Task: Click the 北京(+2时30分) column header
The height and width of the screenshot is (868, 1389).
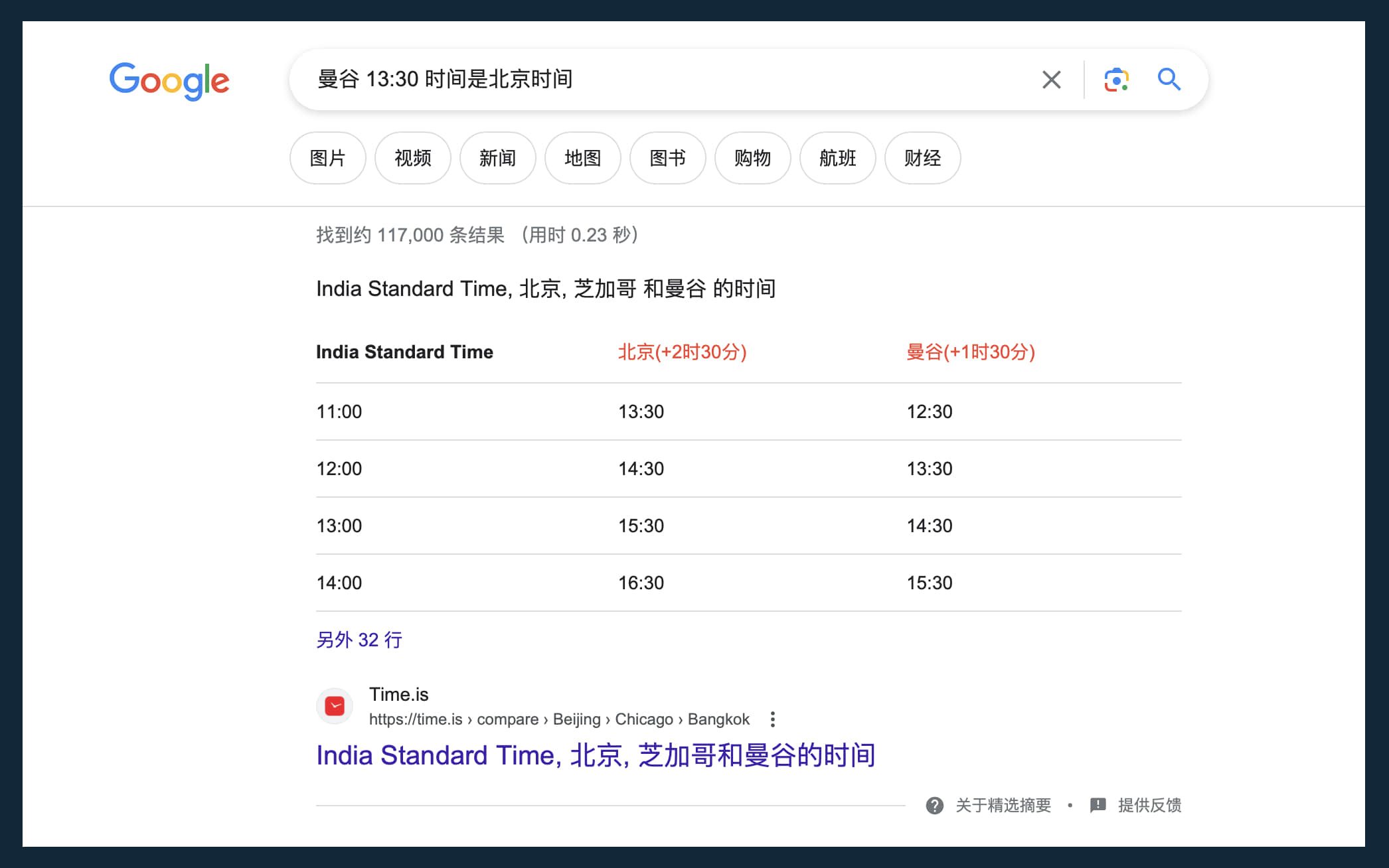Action: tap(683, 352)
